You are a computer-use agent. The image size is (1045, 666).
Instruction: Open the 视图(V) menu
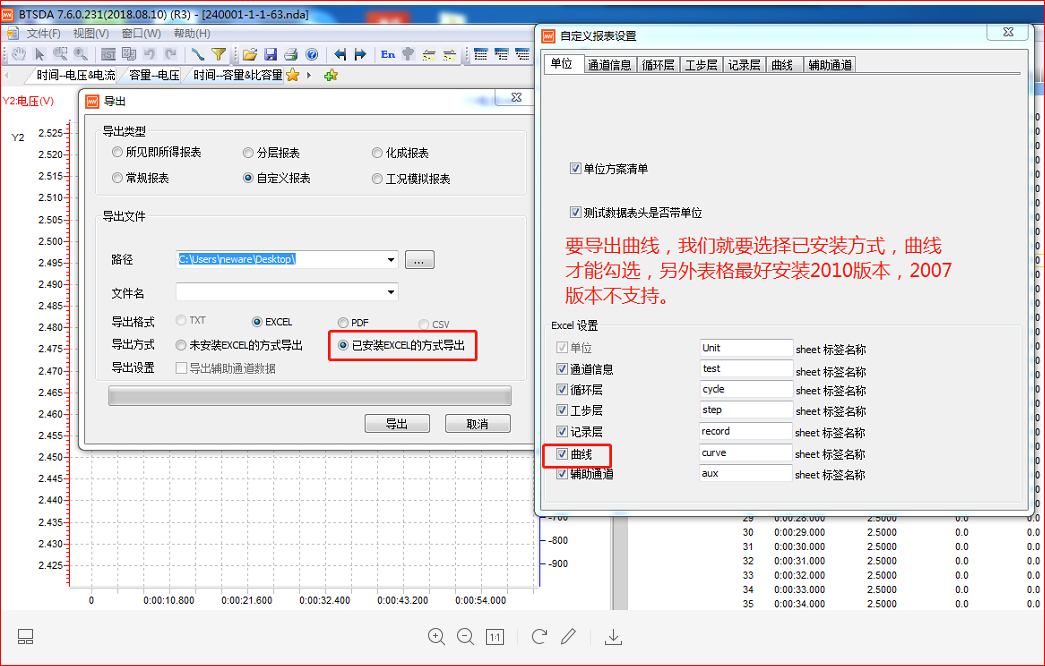pyautogui.click(x=91, y=33)
